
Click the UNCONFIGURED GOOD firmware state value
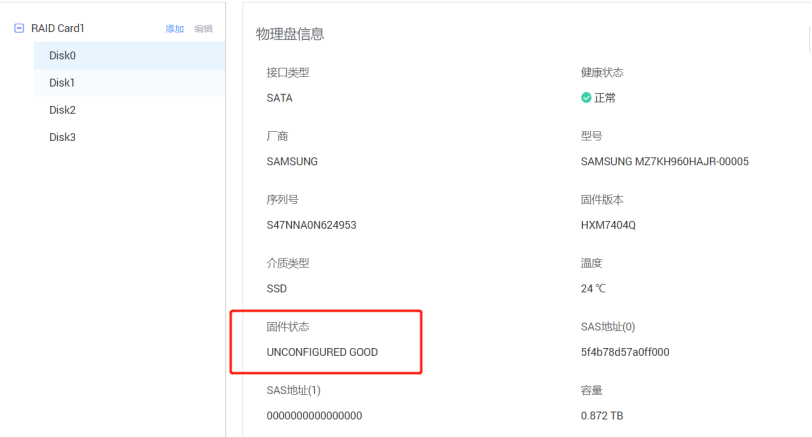coord(322,352)
